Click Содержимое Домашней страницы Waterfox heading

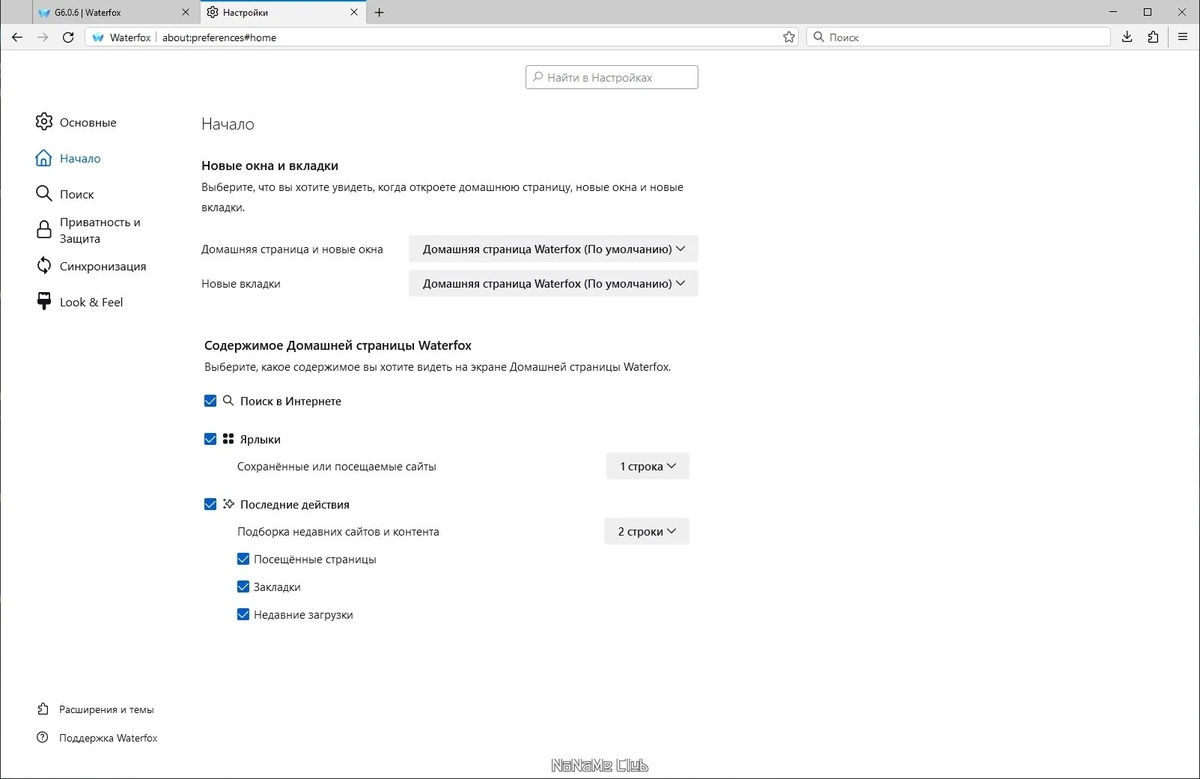(338, 345)
